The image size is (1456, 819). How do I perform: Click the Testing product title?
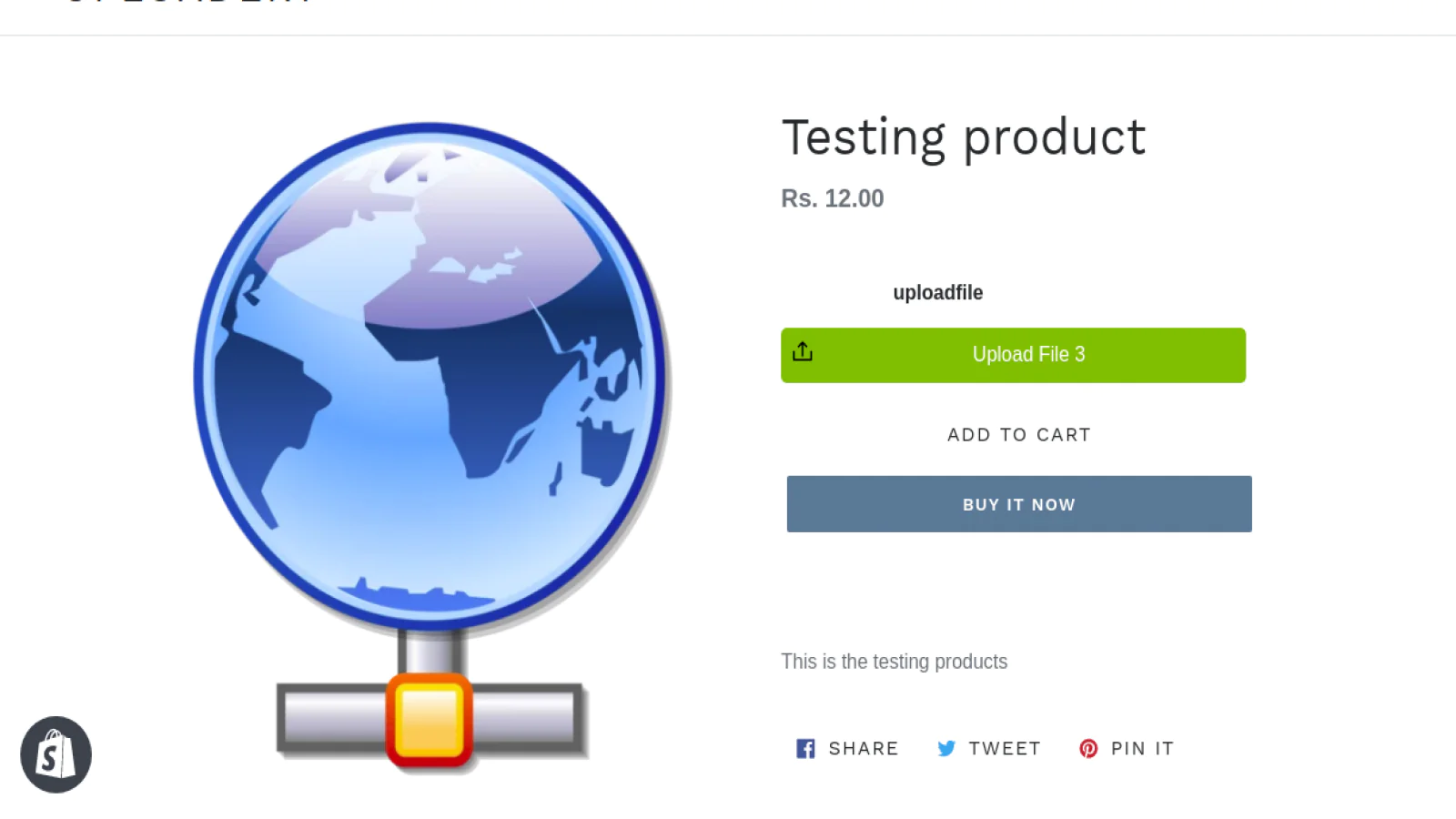(x=964, y=138)
